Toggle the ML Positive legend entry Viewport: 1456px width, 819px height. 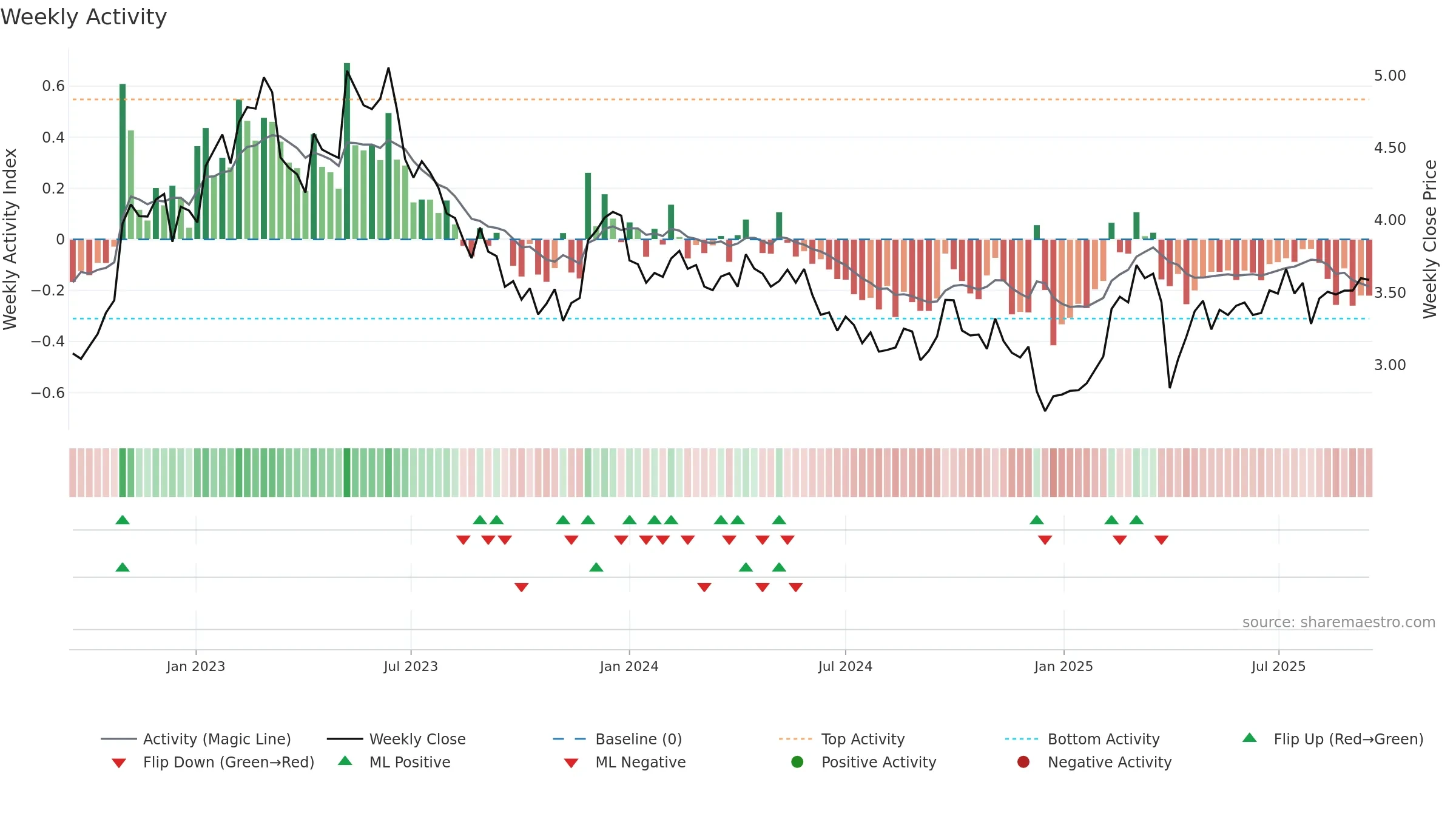click(394, 762)
